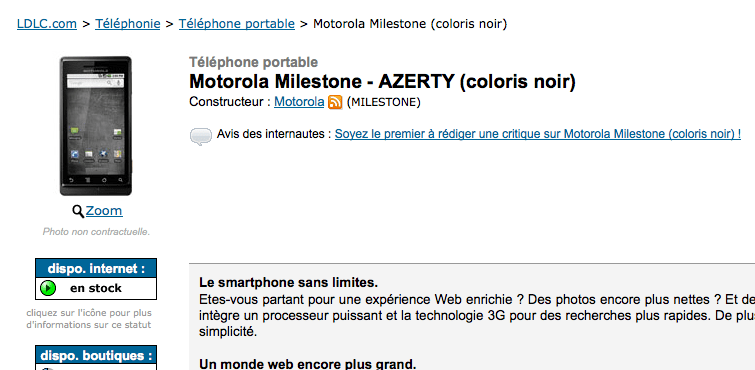This screenshot has height=370, width=755.
Task: Click the current breadcrumb 'Motorola Milestone (coloris noir)'
Action: tap(410, 23)
